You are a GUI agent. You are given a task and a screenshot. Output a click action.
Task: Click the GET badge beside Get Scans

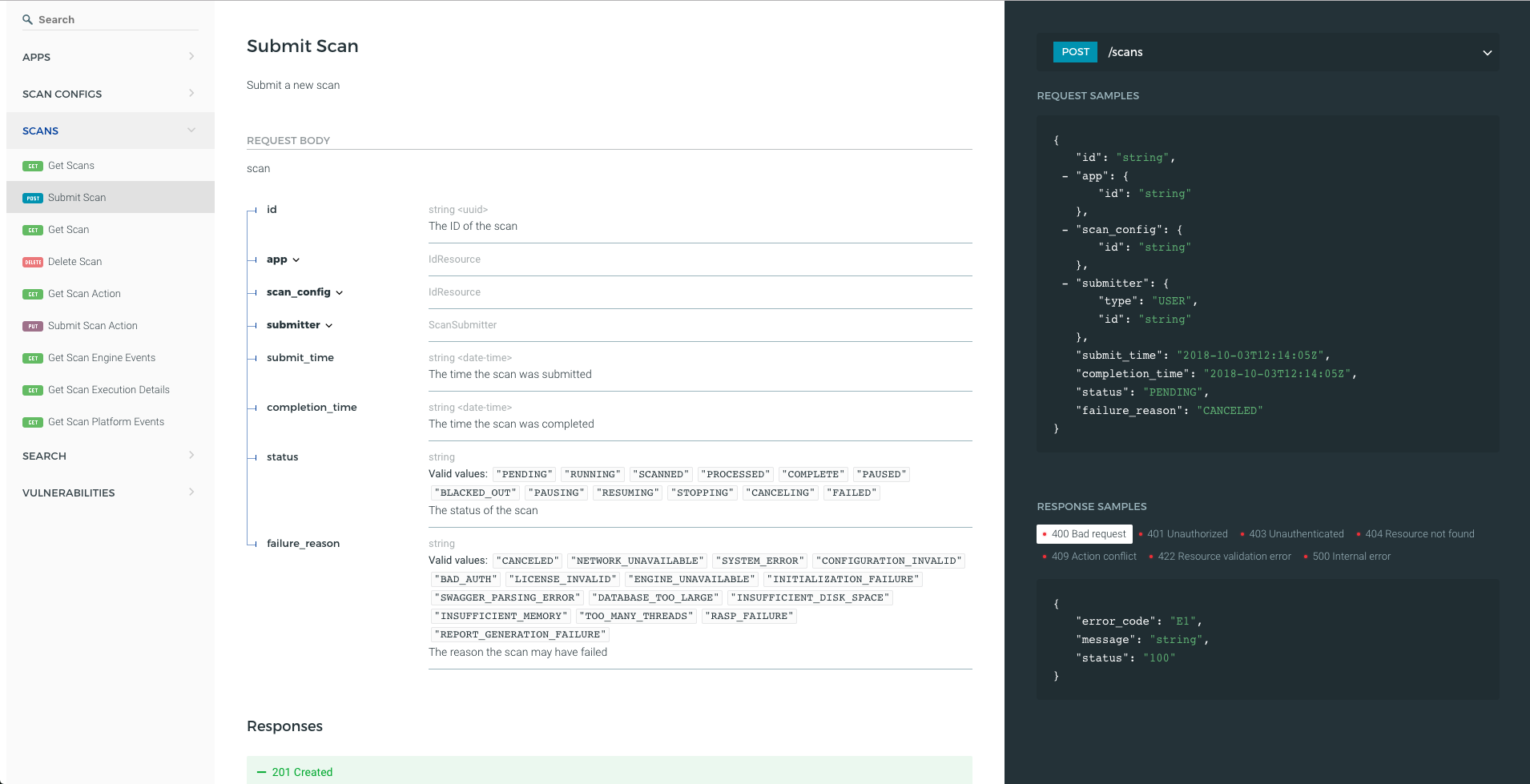coord(33,166)
